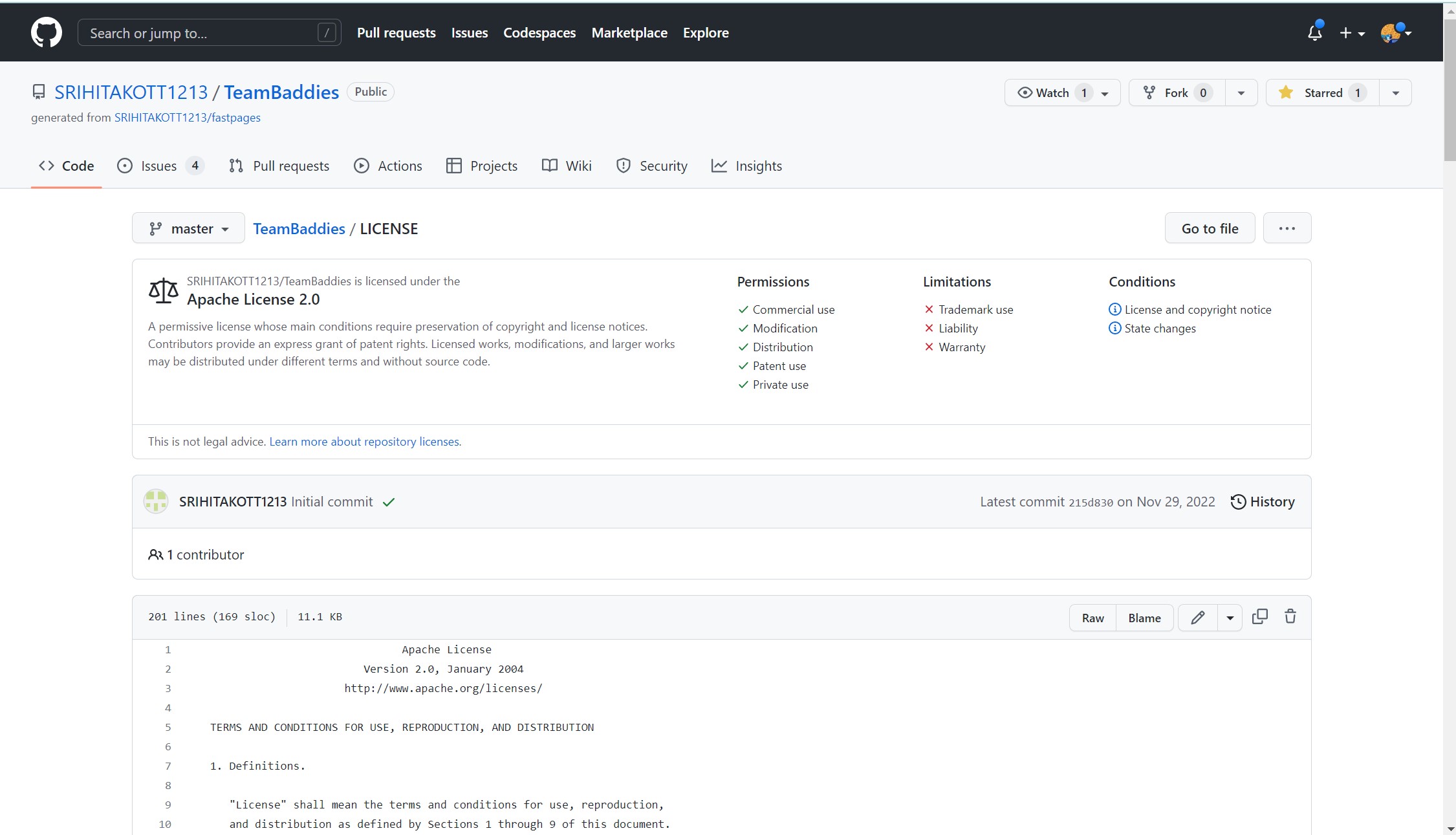Viewport: 1456px width, 835px height.
Task: Click the green commit status checkmark
Action: [x=389, y=503]
